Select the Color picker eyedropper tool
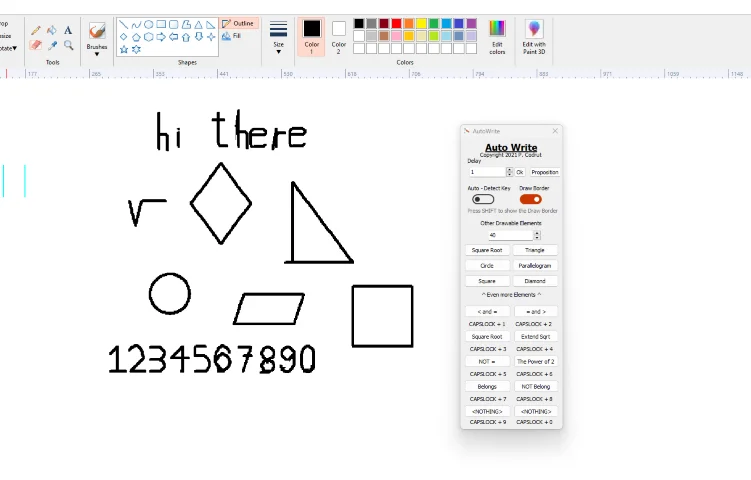The width and height of the screenshot is (751, 480). click(52, 45)
